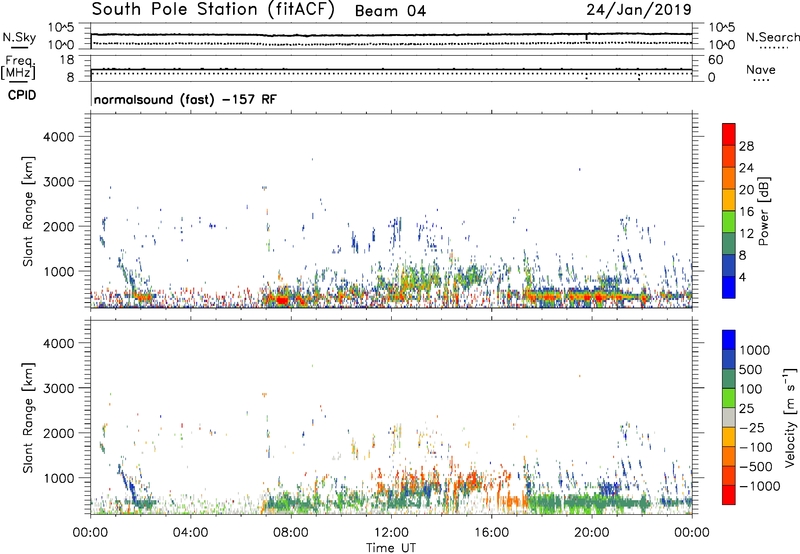
Task: Click the Power colorbar segment between 16 and 20
Action: point(729,199)
